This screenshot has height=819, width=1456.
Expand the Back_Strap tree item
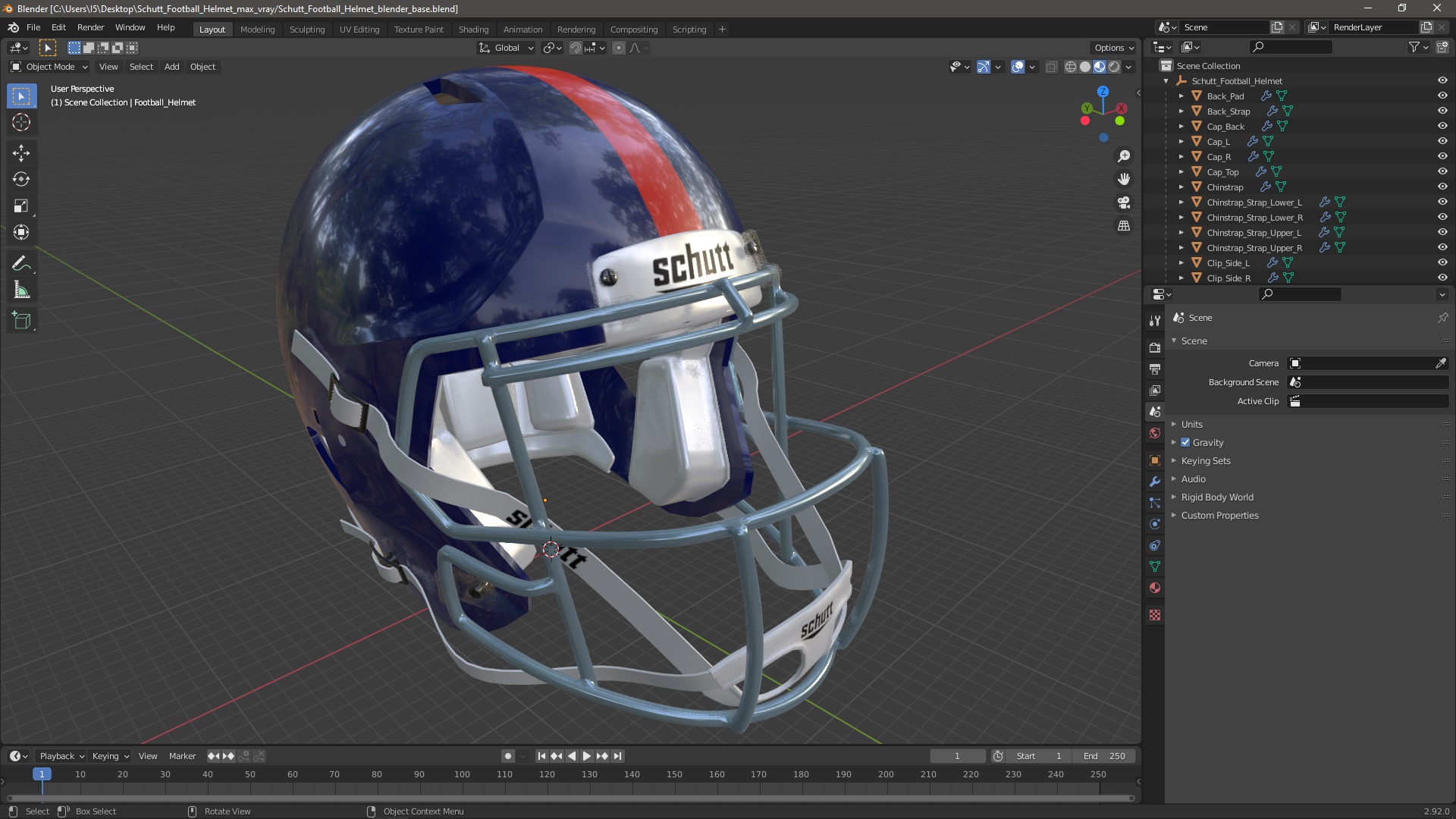(x=1181, y=111)
